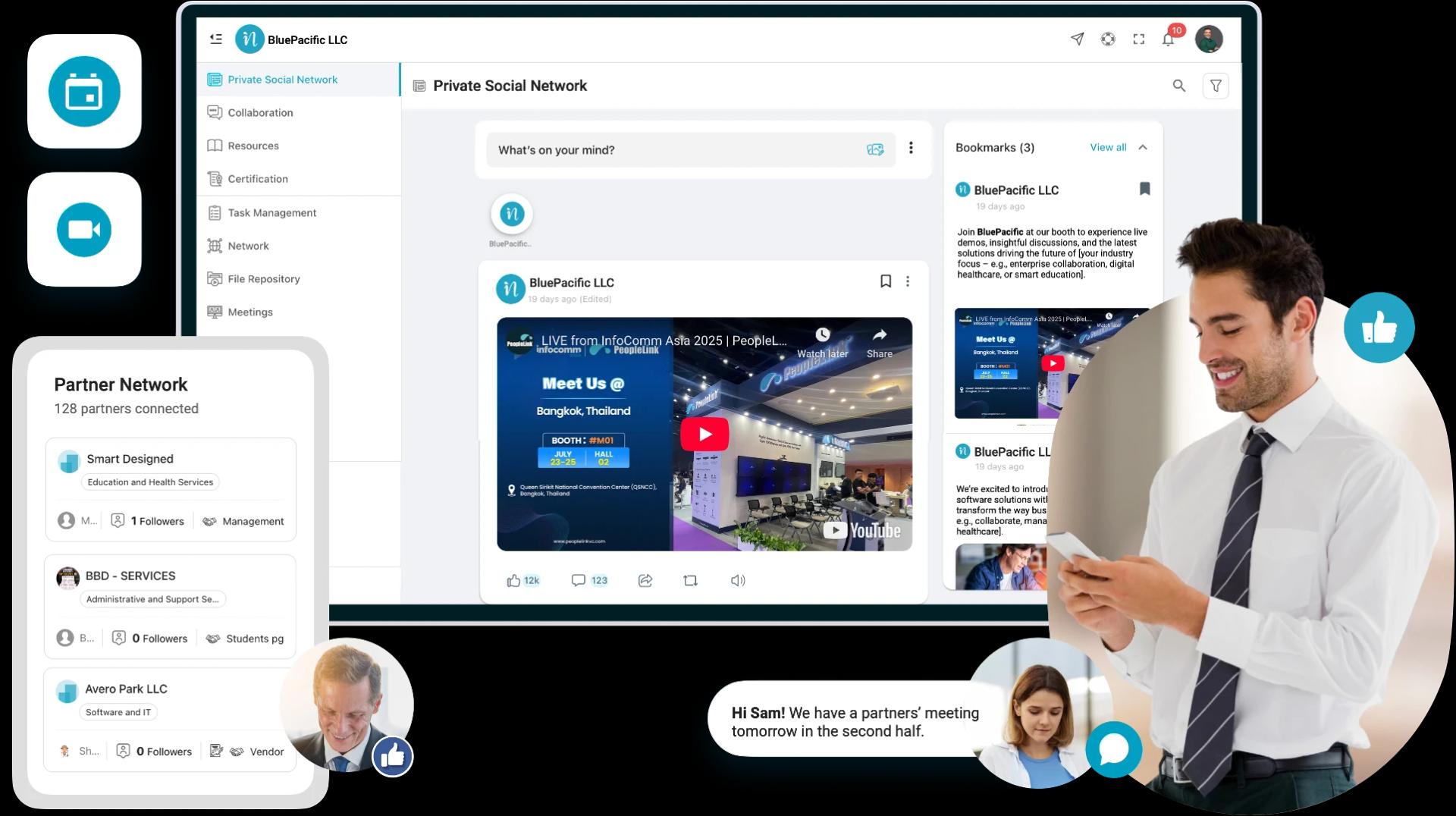The image size is (1456, 816).
Task: Switch to the Meetings section
Action: pyautogui.click(x=250, y=312)
